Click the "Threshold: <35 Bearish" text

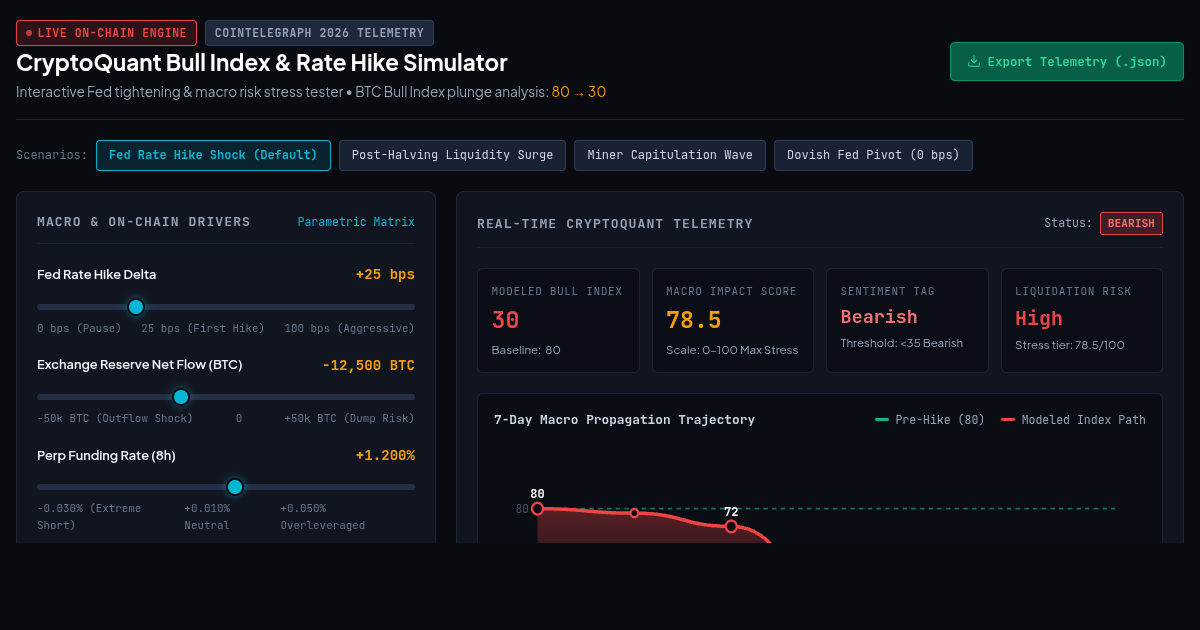click(902, 343)
